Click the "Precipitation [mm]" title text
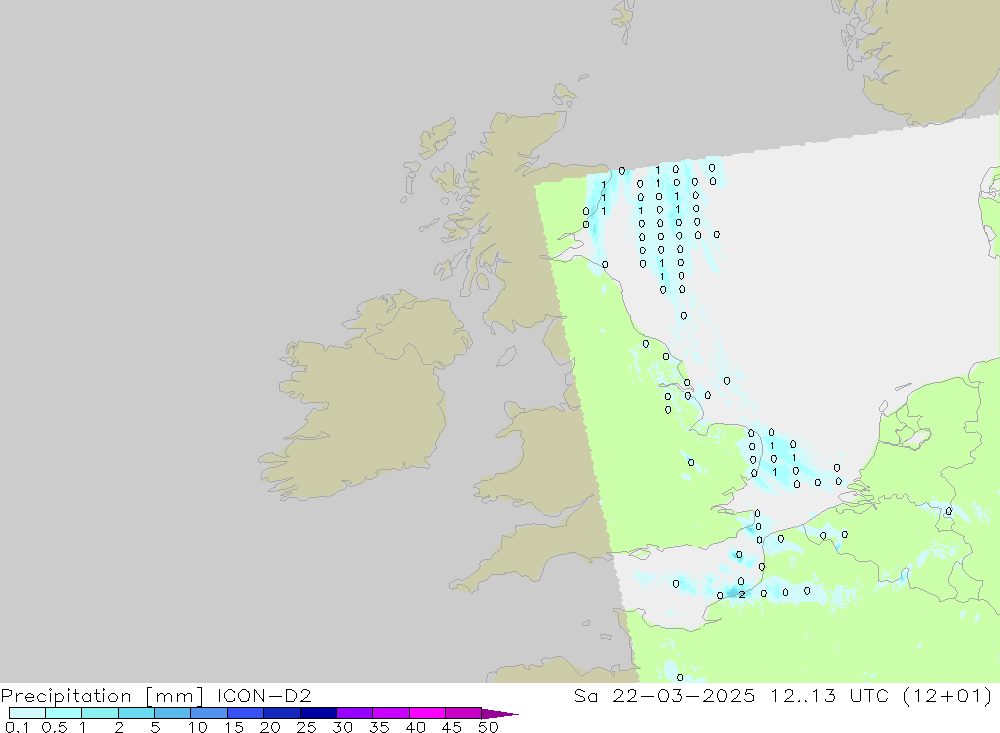 point(102,696)
